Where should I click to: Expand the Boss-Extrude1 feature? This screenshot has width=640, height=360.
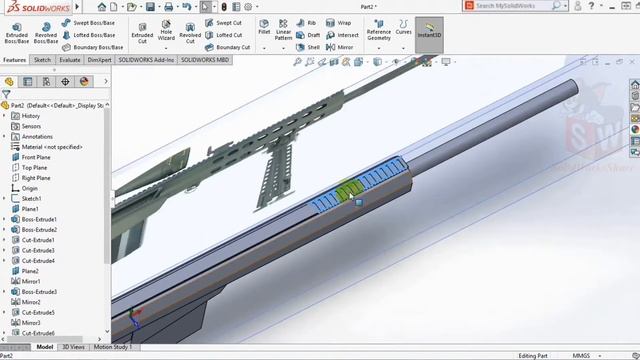tap(4, 219)
